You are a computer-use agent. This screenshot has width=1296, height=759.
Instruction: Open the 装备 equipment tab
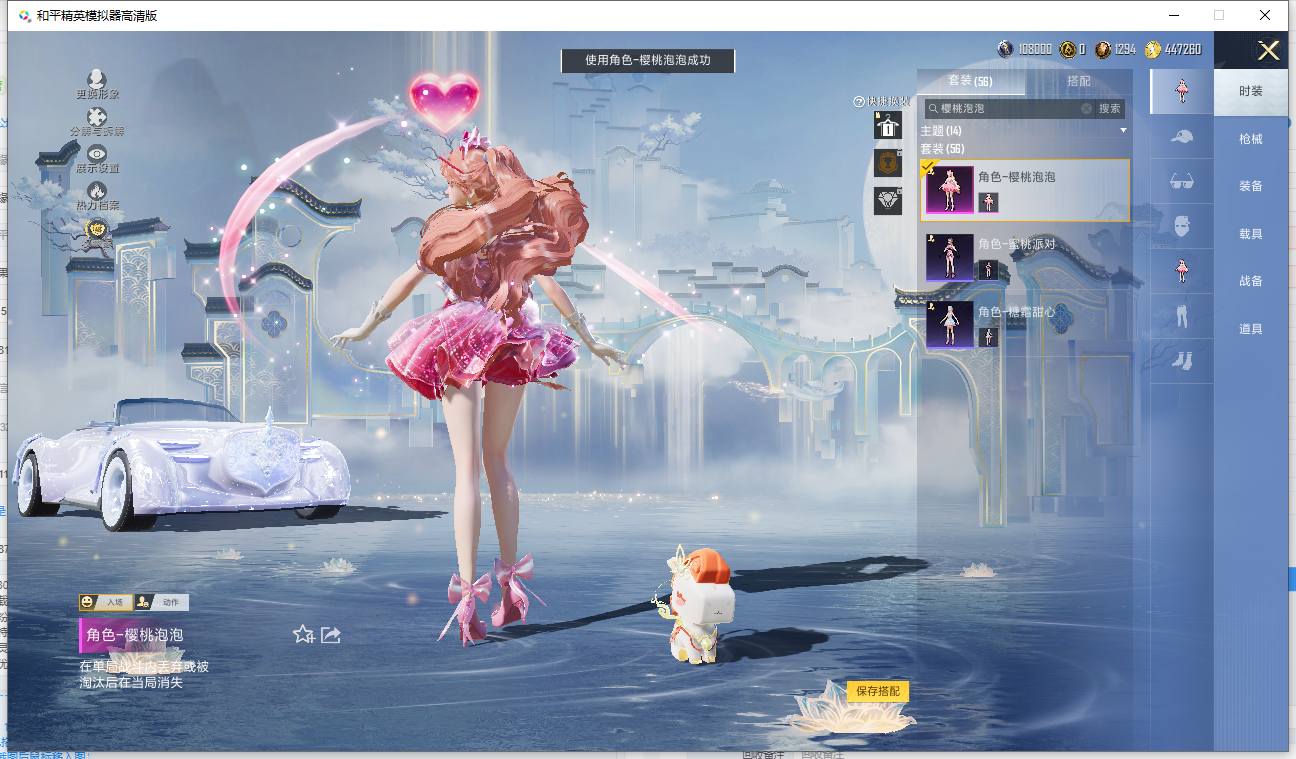(1251, 186)
